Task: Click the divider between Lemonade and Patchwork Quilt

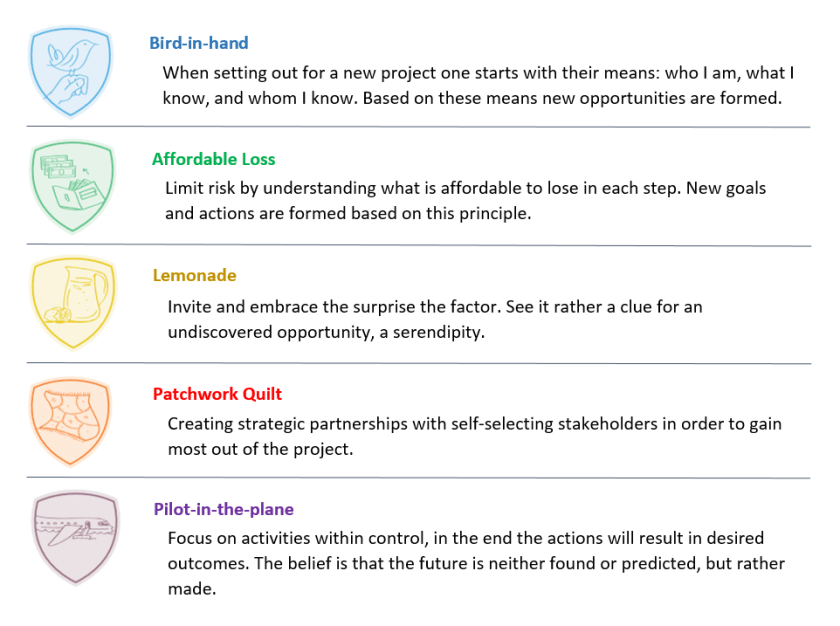Action: point(418,362)
